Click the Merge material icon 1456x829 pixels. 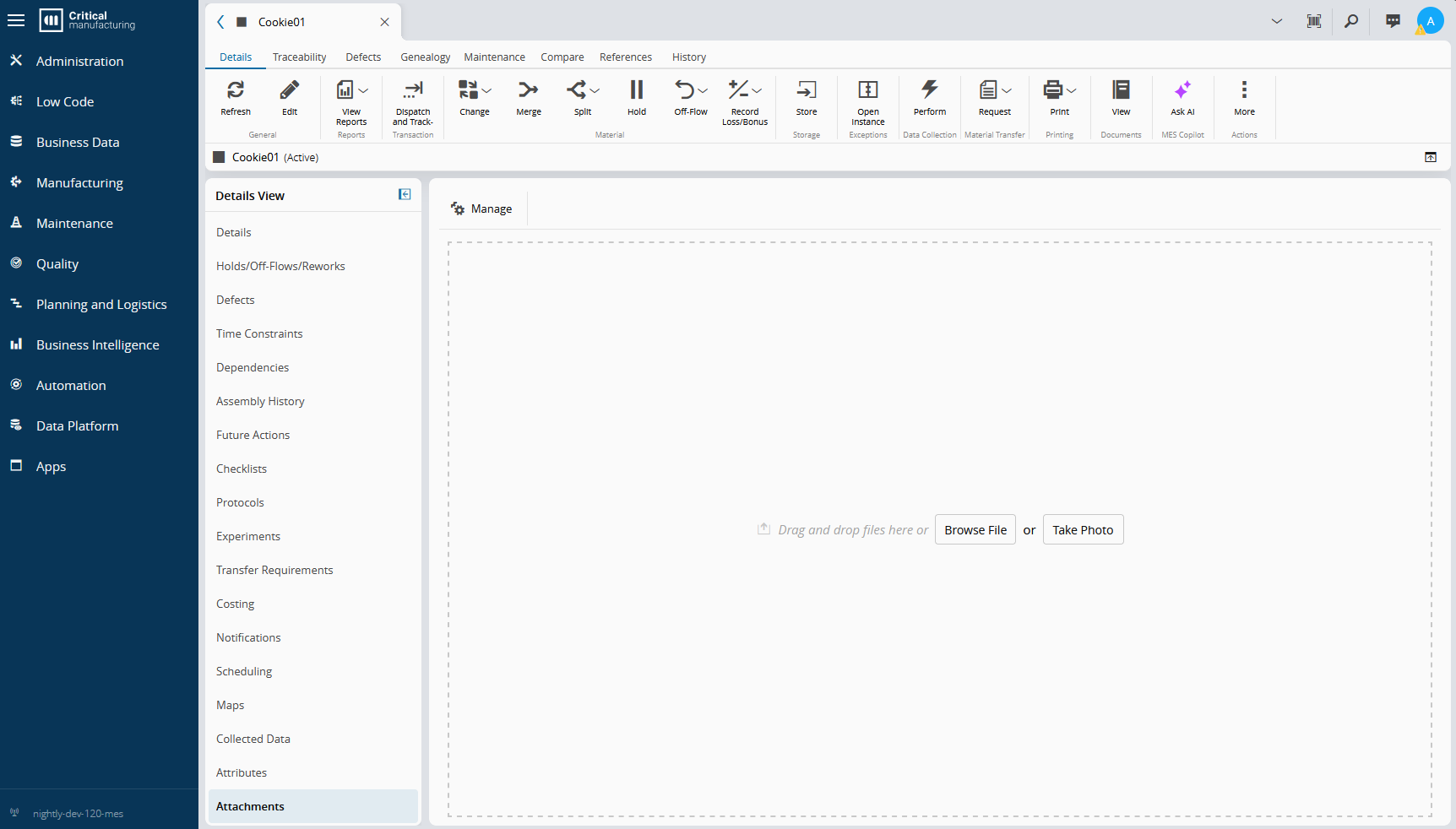(x=529, y=89)
